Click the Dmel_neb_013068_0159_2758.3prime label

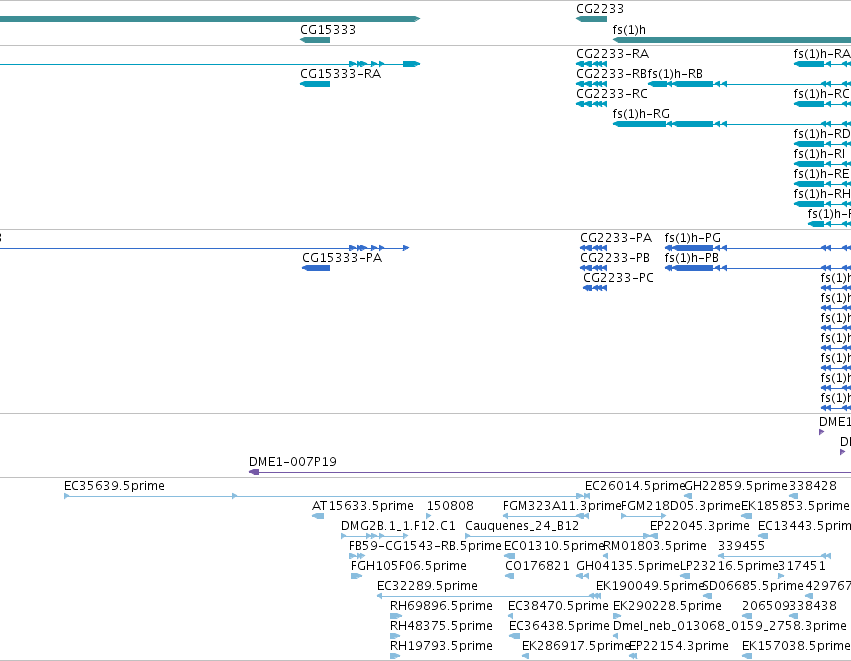[x=729, y=626]
